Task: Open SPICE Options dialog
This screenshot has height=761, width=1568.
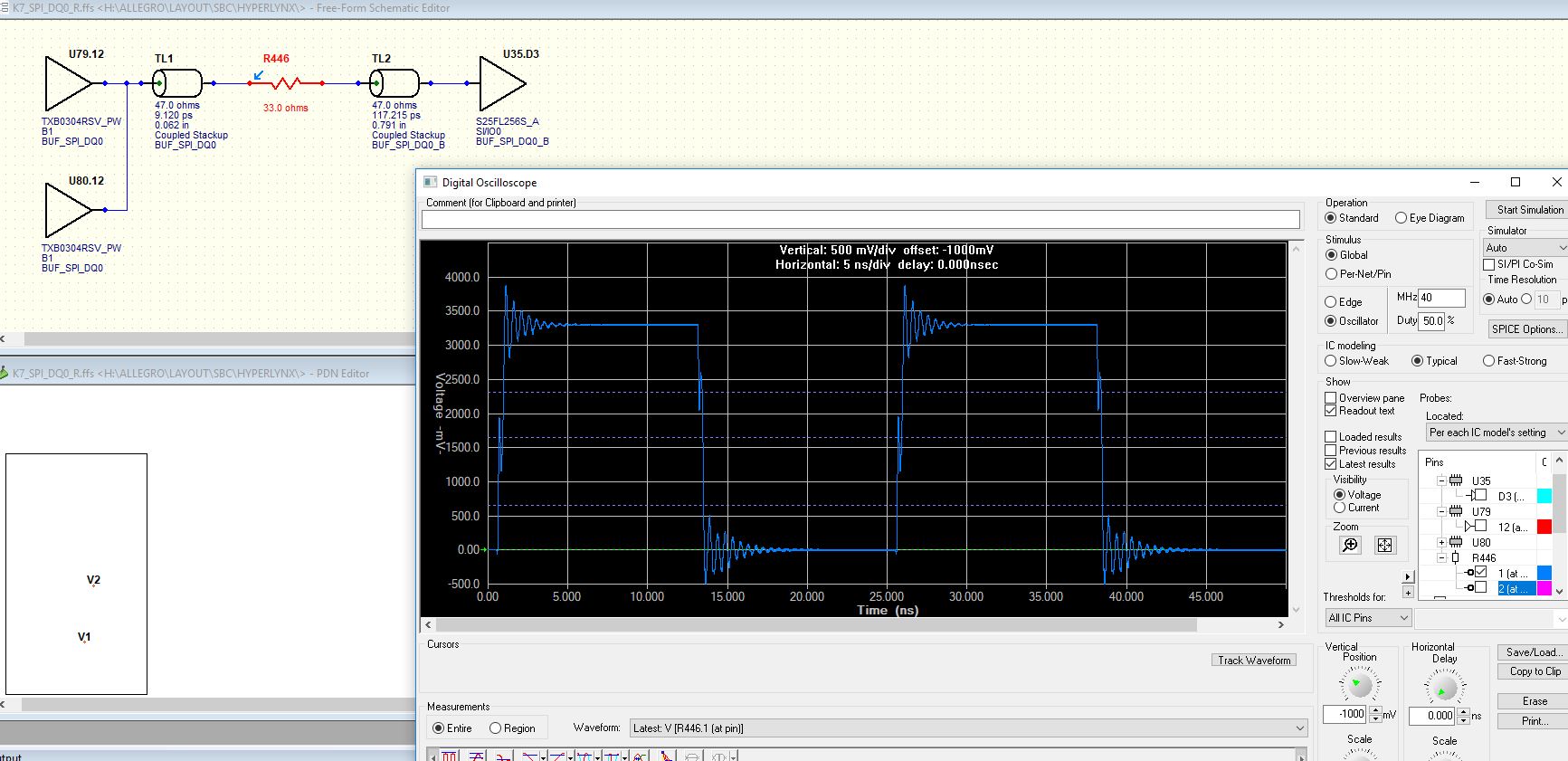Action: (1527, 329)
